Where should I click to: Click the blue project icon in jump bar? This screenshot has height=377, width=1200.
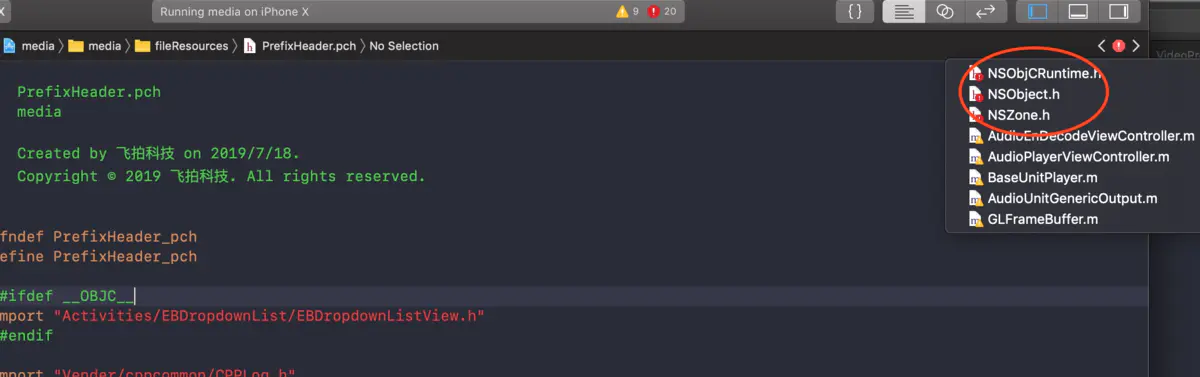(9, 46)
